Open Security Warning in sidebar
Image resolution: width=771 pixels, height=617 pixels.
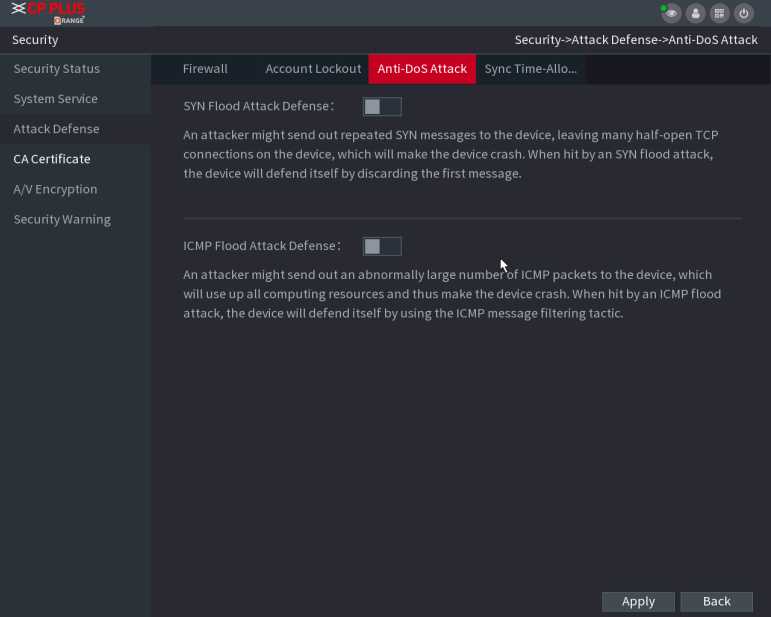62,219
